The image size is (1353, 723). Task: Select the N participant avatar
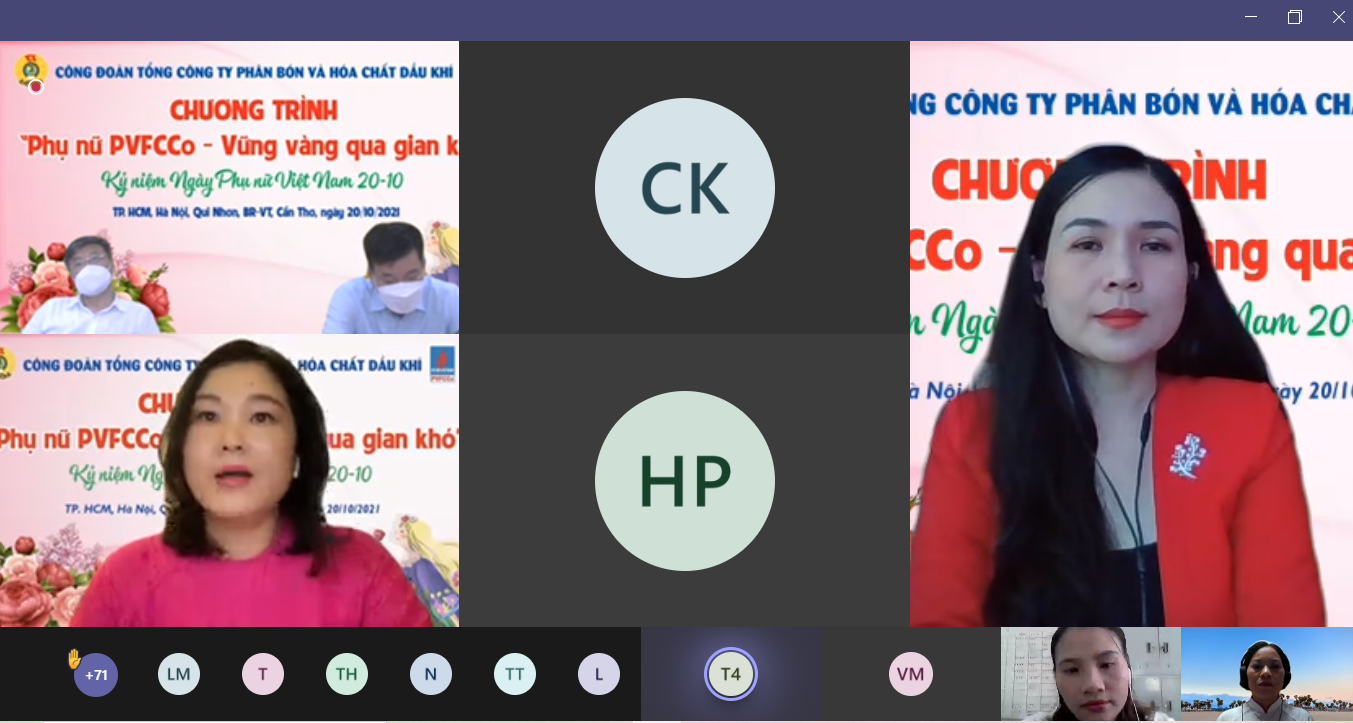coord(431,674)
